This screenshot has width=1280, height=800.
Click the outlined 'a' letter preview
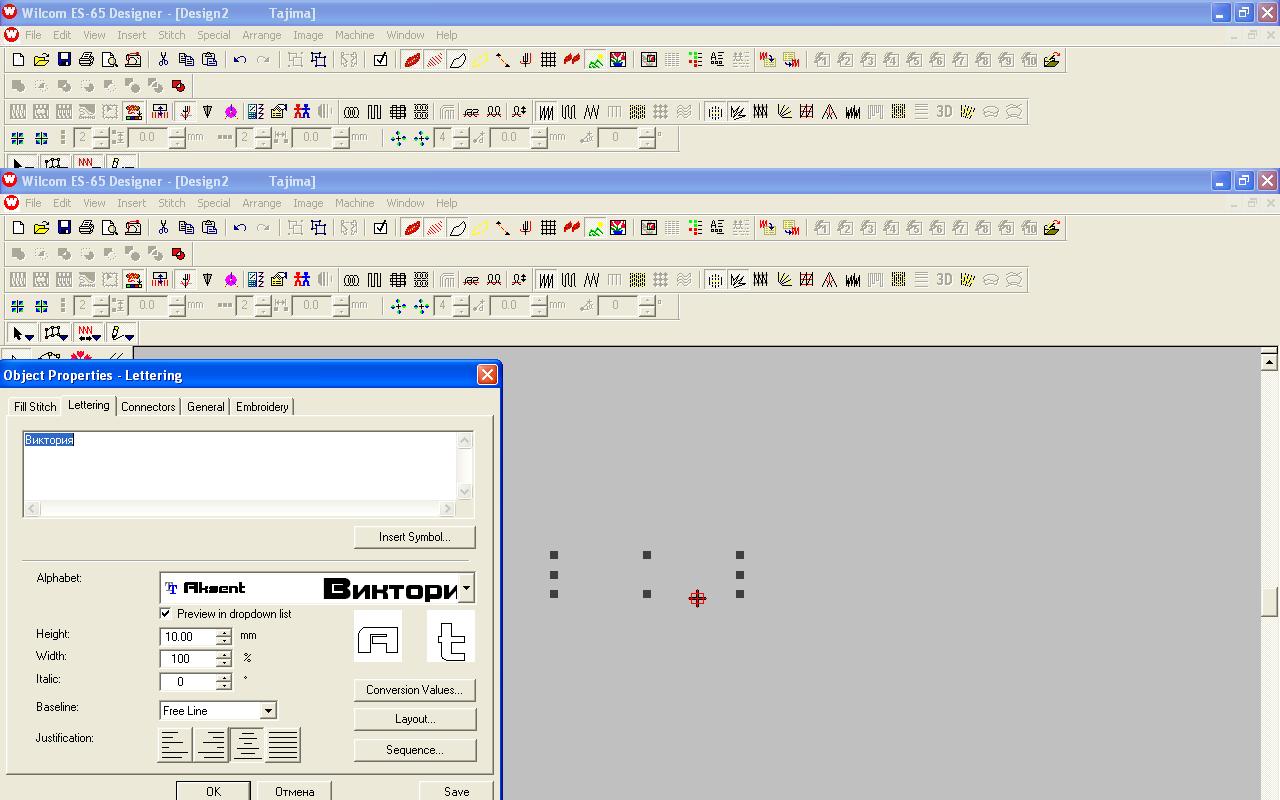click(x=378, y=637)
